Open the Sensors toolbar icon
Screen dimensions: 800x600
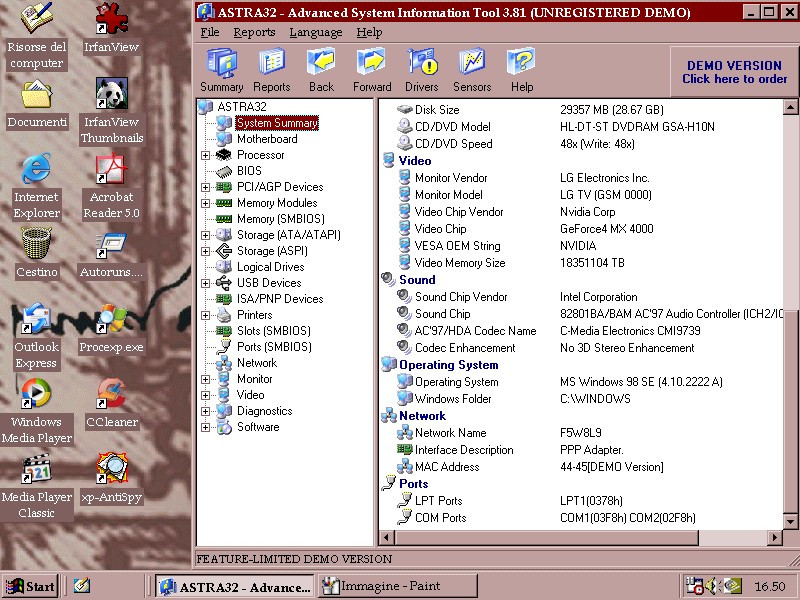[x=472, y=70]
